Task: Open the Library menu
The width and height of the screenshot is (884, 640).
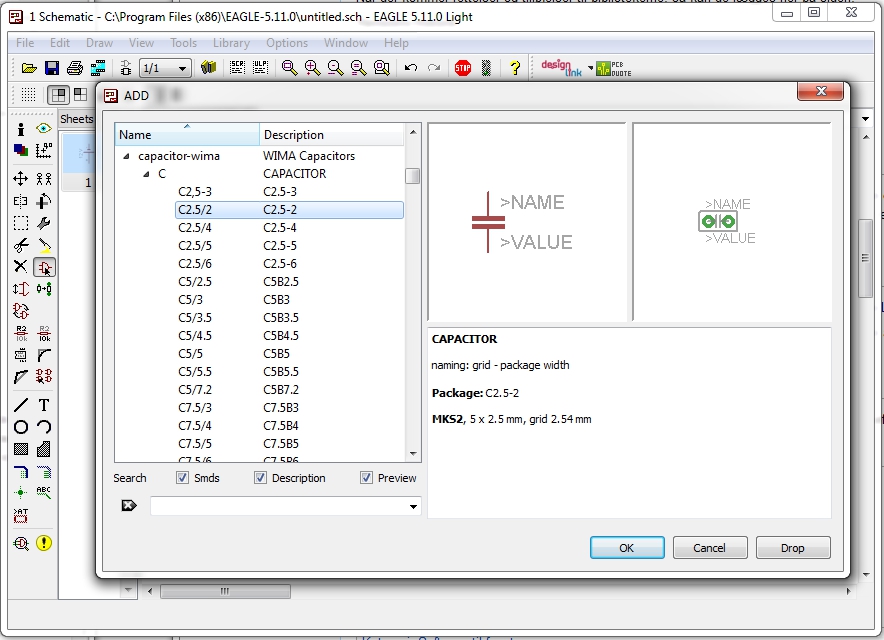Action: tap(231, 43)
